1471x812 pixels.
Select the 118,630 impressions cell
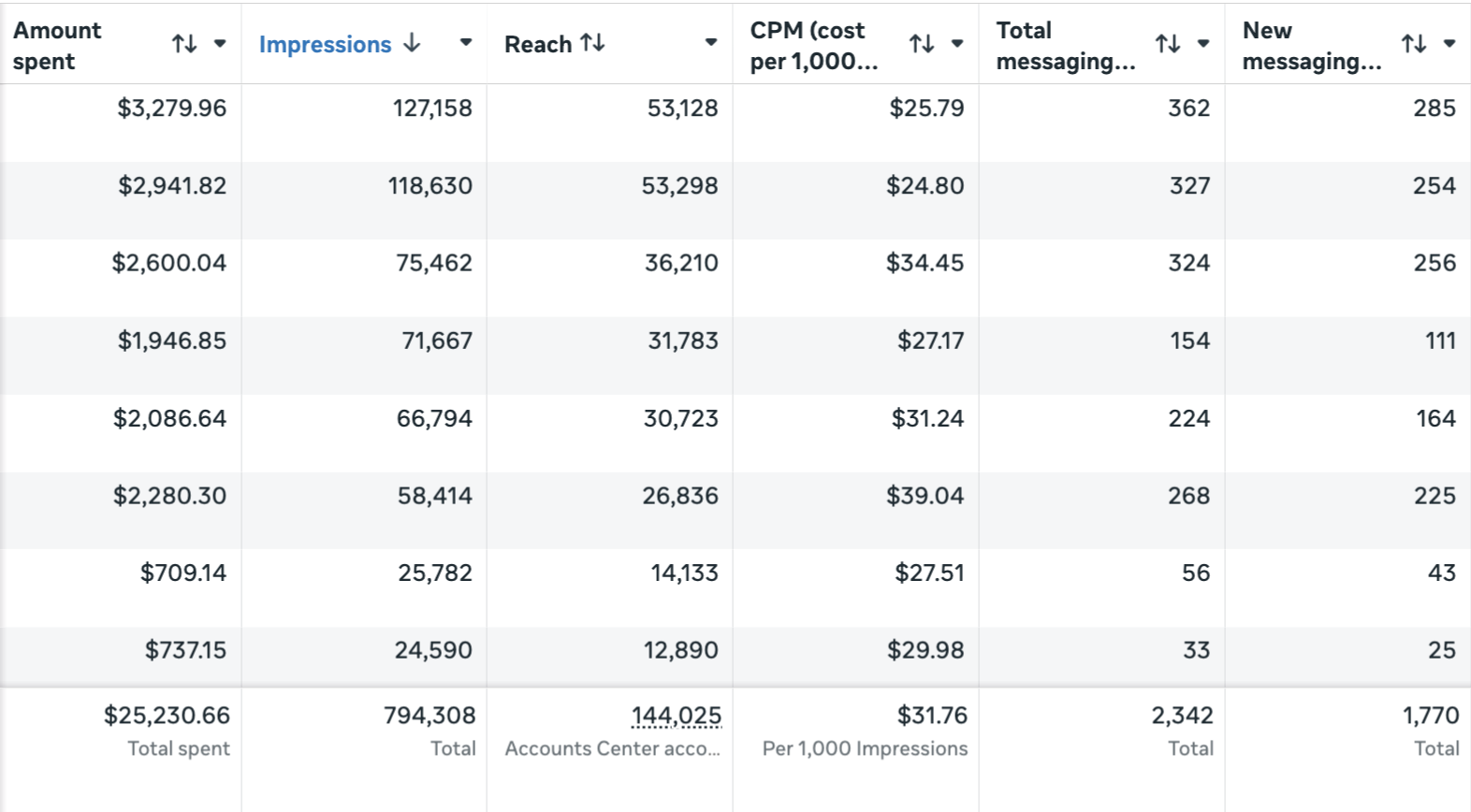[430, 185]
